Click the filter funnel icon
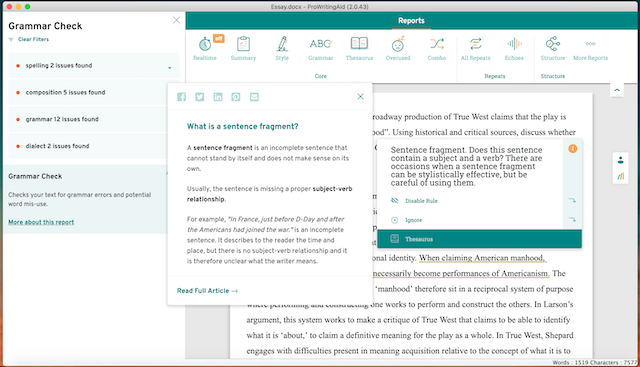This screenshot has height=367, width=640. click(11, 40)
